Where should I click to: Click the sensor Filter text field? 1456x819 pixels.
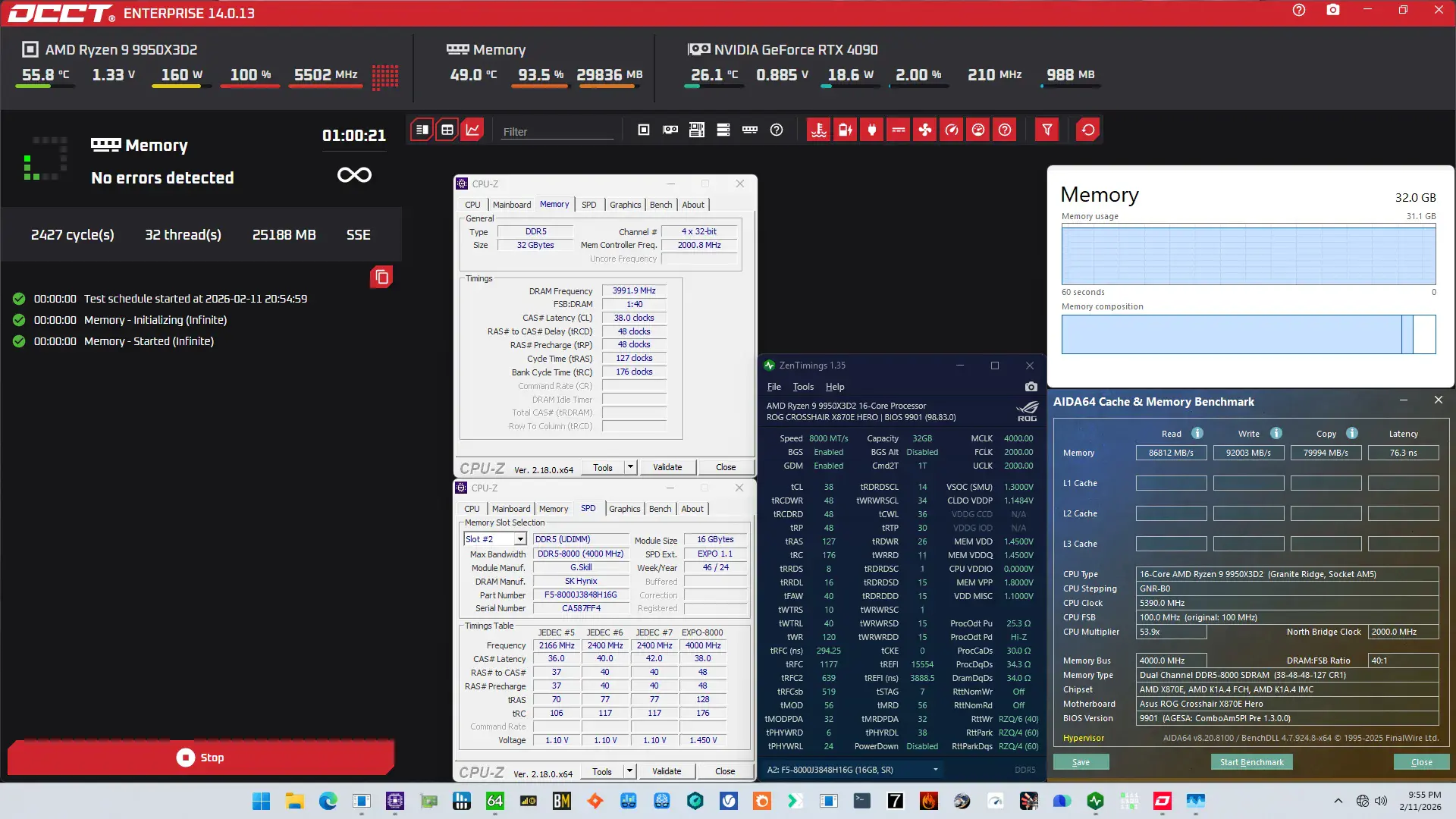[557, 131]
